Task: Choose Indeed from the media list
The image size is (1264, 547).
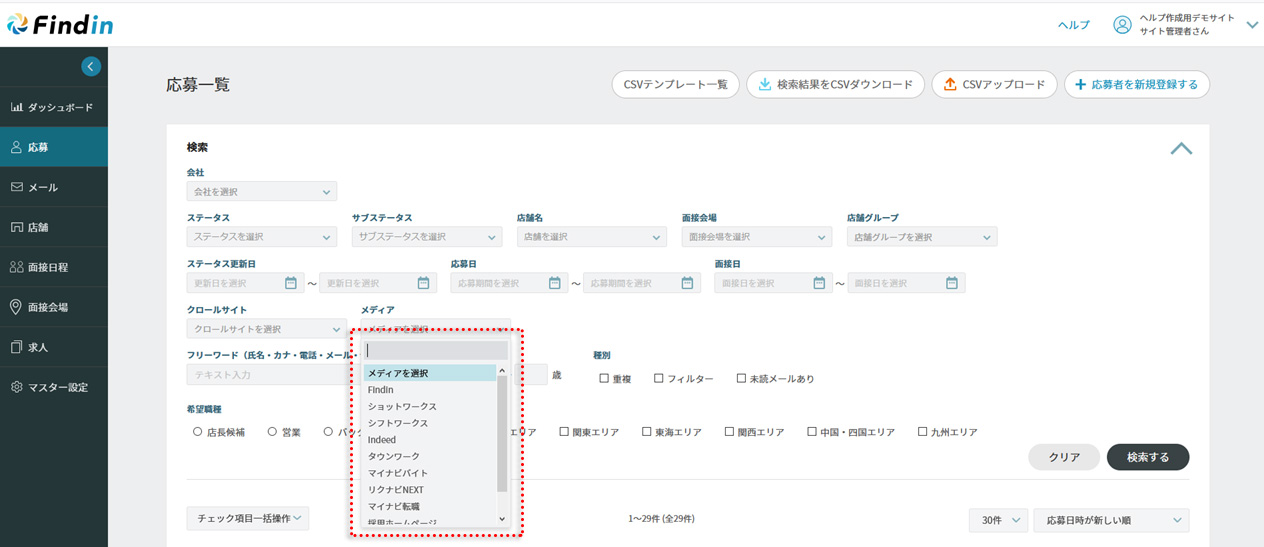Action: [382, 440]
